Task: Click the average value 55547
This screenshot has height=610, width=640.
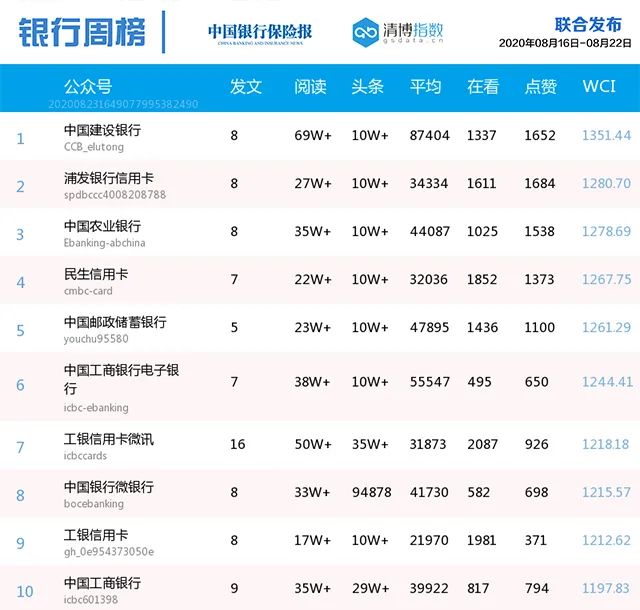Action: [430, 382]
